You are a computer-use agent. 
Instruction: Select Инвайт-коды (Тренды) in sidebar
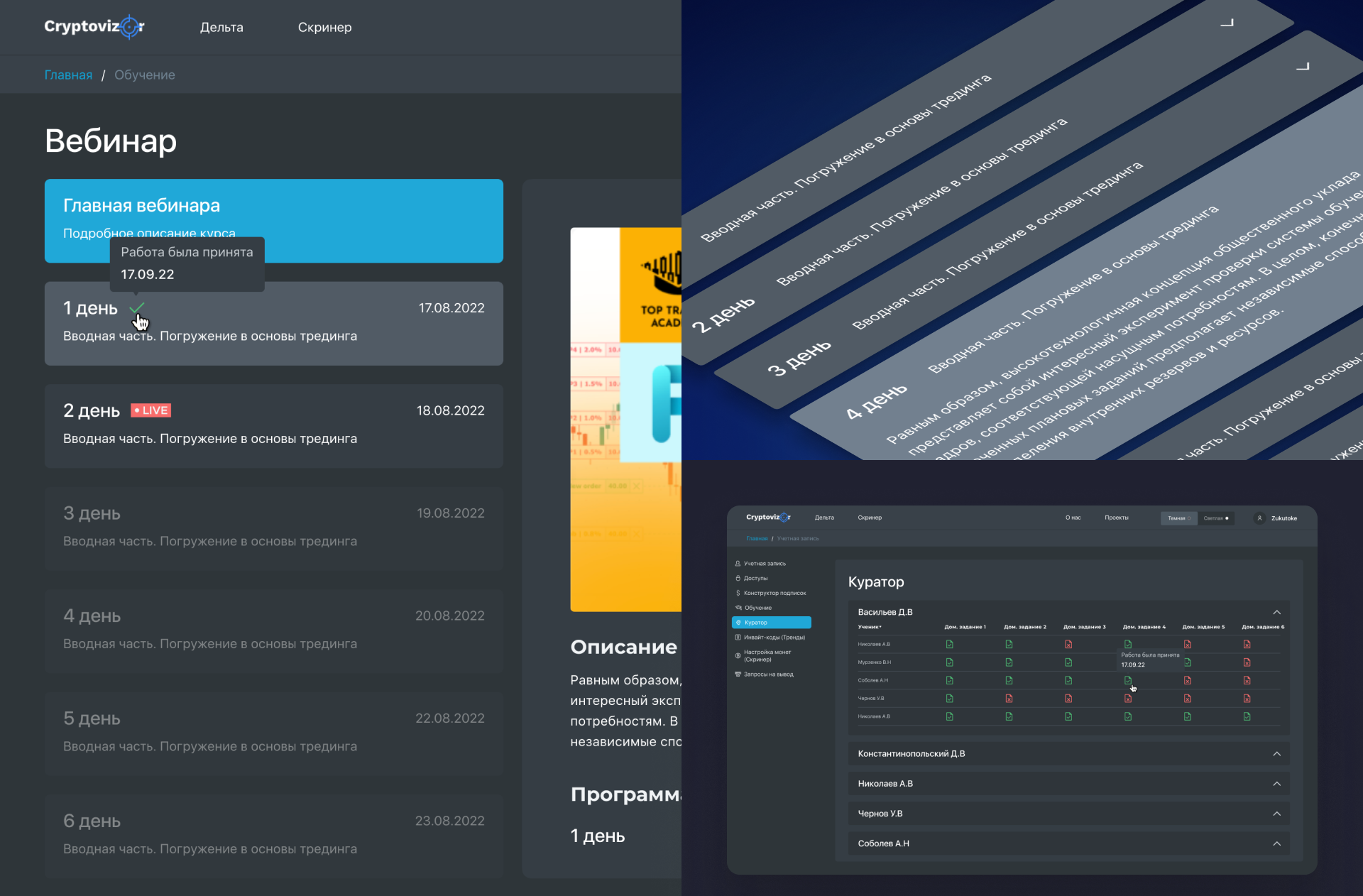tap(774, 638)
